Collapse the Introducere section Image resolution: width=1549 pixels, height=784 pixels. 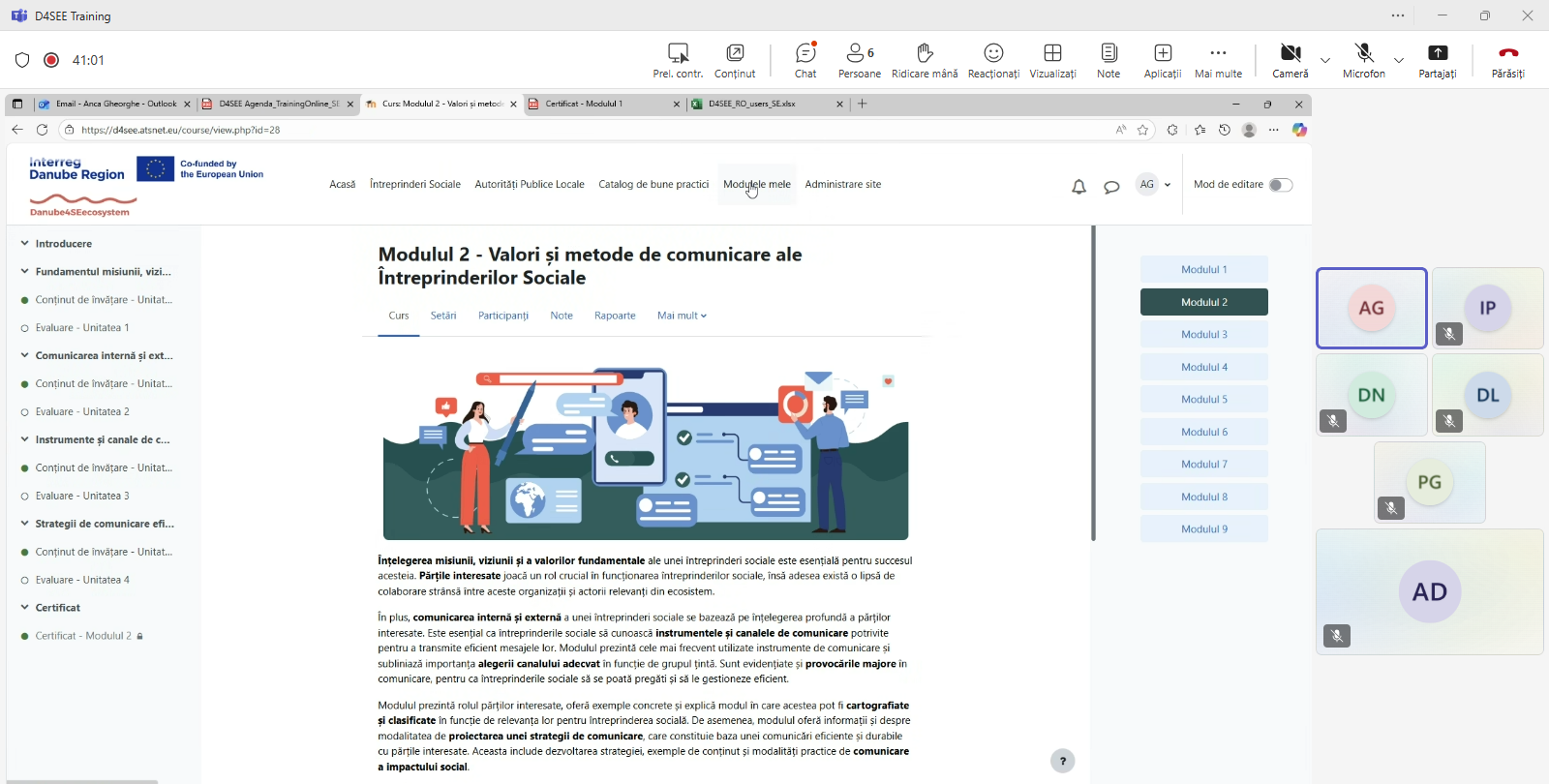pyautogui.click(x=24, y=244)
